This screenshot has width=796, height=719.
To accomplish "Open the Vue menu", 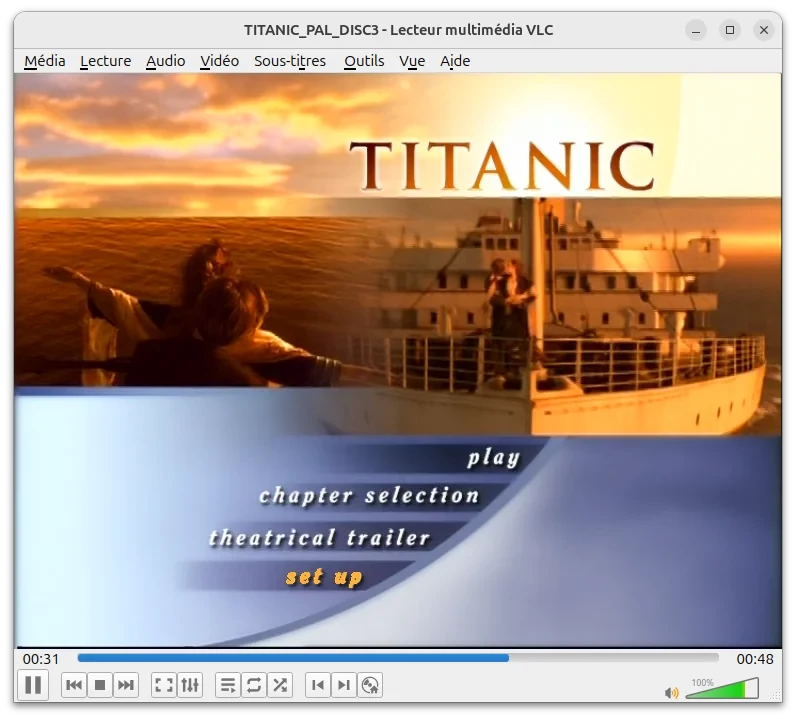I will pos(412,61).
